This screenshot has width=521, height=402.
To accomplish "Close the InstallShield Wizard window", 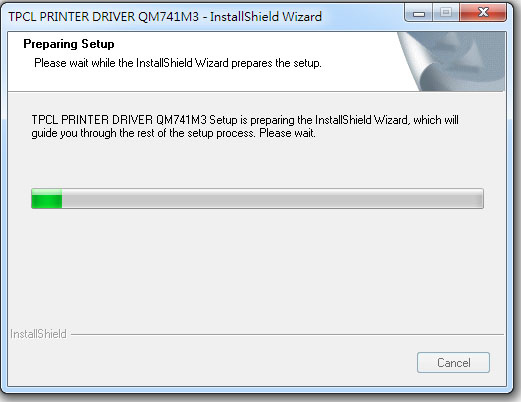I will pos(483,13).
